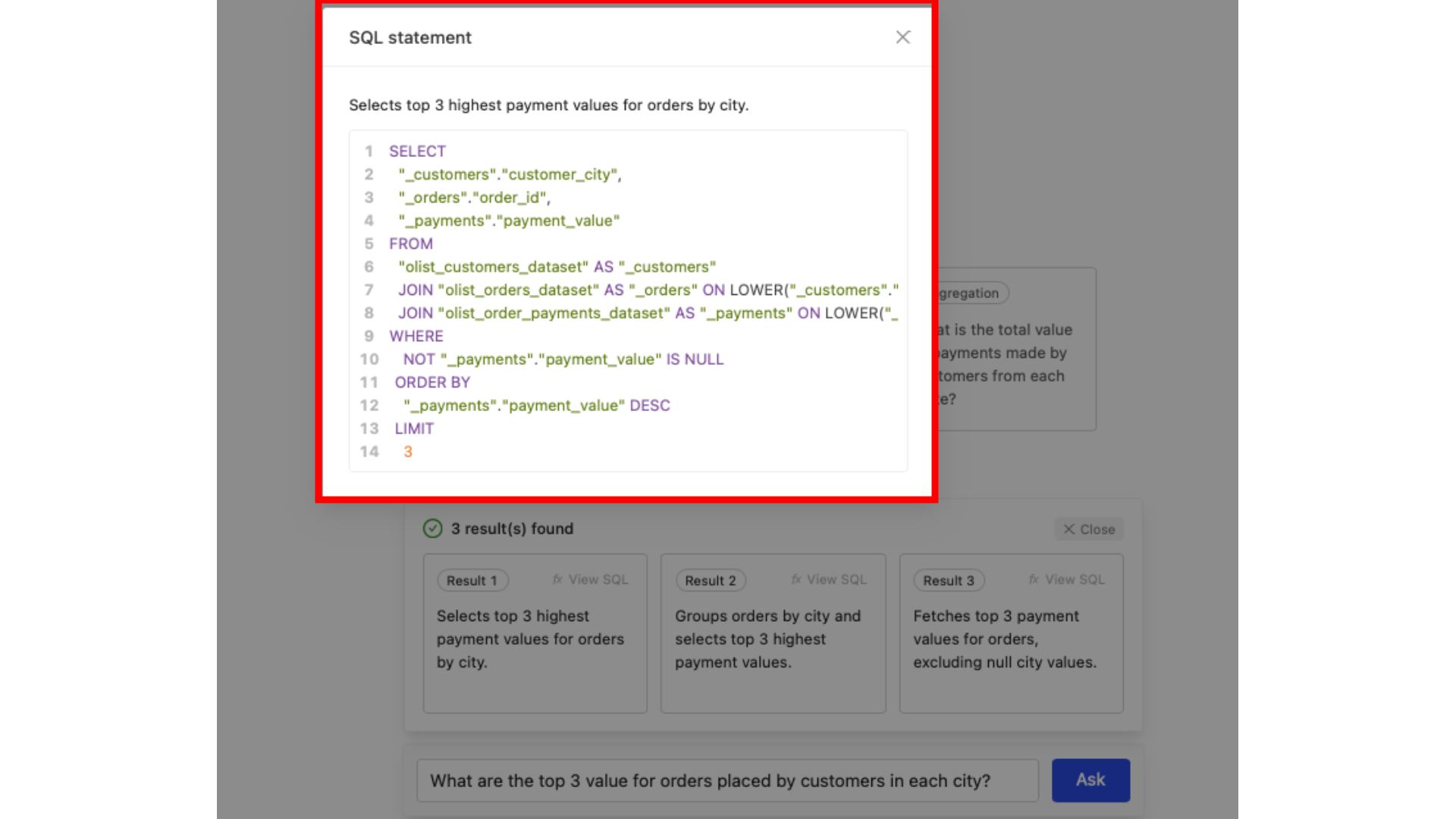Click the SQL description sentence in dialog
This screenshot has width=1456, height=819.
[548, 105]
